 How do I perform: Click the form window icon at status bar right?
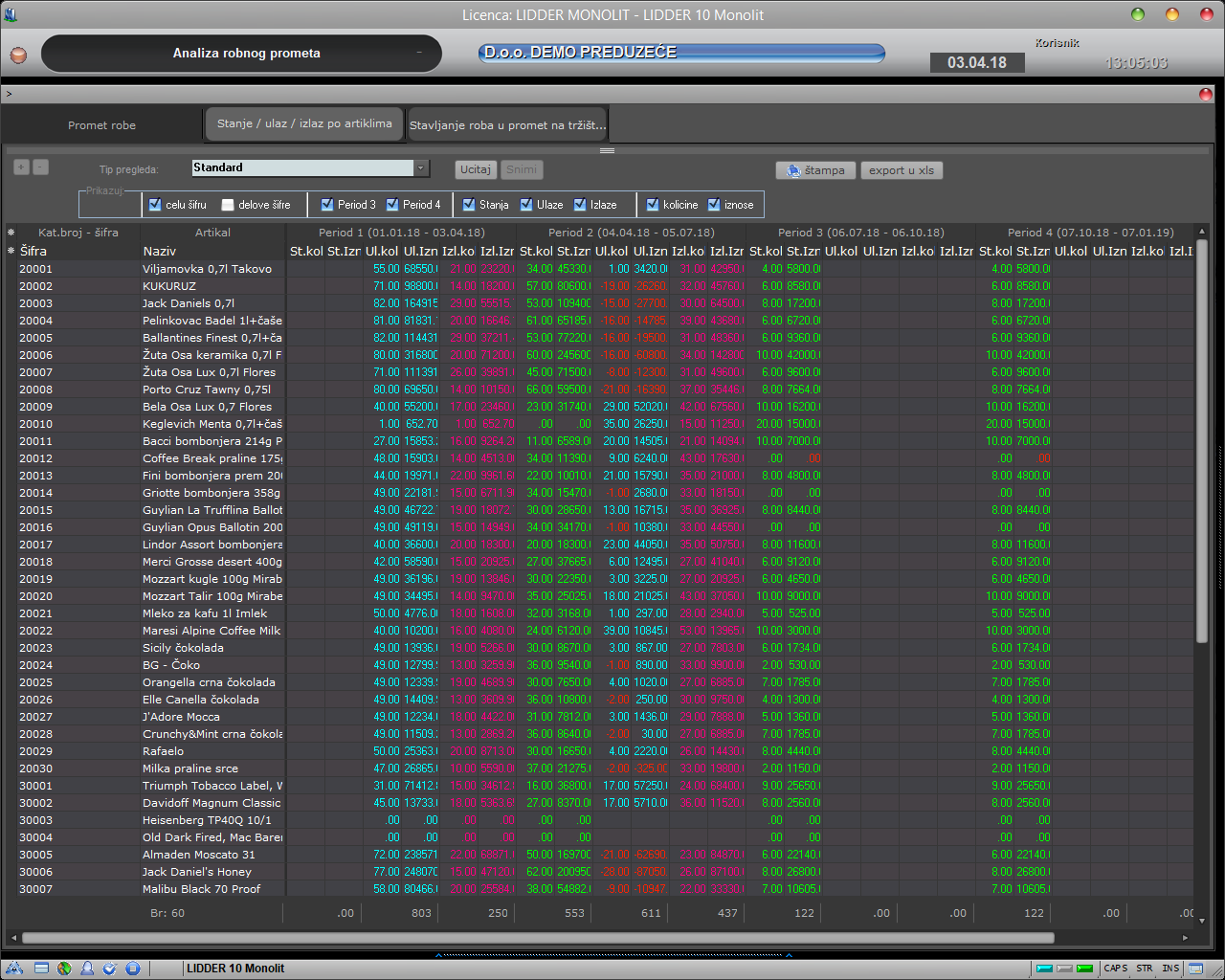click(x=1194, y=969)
